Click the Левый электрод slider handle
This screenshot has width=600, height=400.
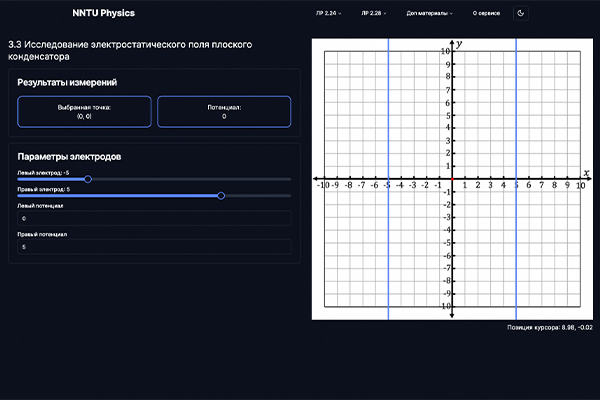click(88, 179)
